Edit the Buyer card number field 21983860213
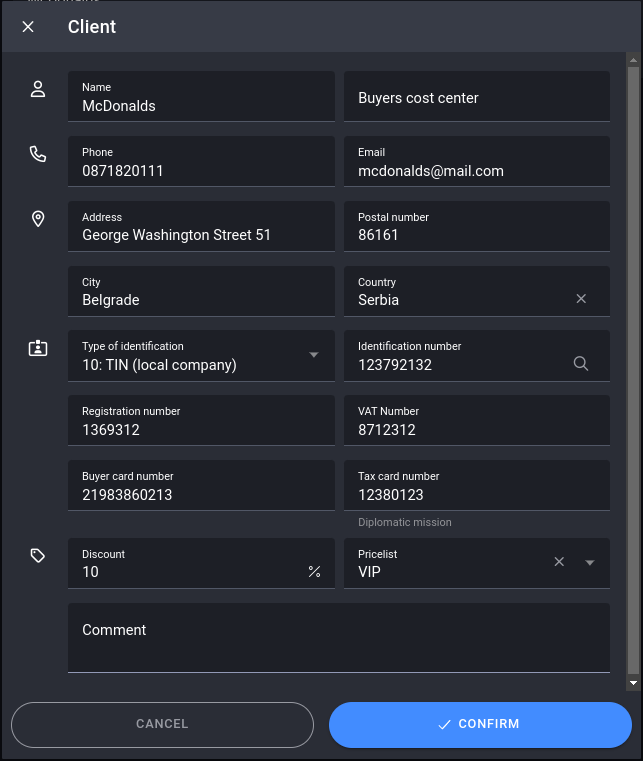 201,485
